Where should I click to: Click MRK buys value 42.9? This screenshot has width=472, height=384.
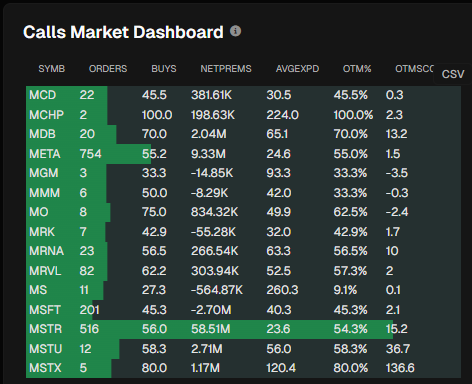pyautogui.click(x=154, y=232)
